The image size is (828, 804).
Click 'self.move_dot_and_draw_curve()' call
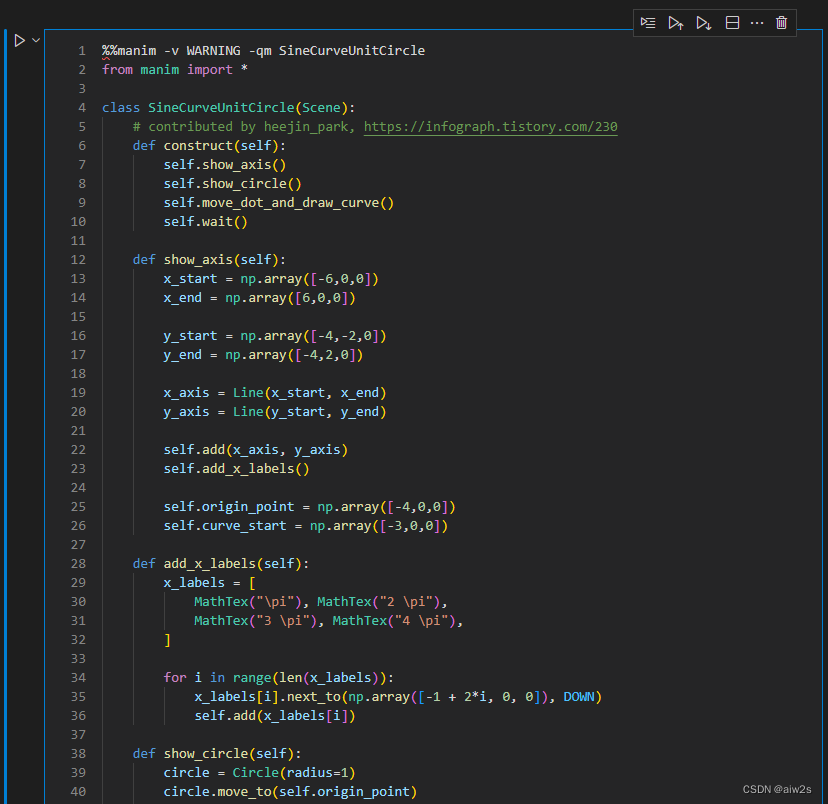pos(279,203)
